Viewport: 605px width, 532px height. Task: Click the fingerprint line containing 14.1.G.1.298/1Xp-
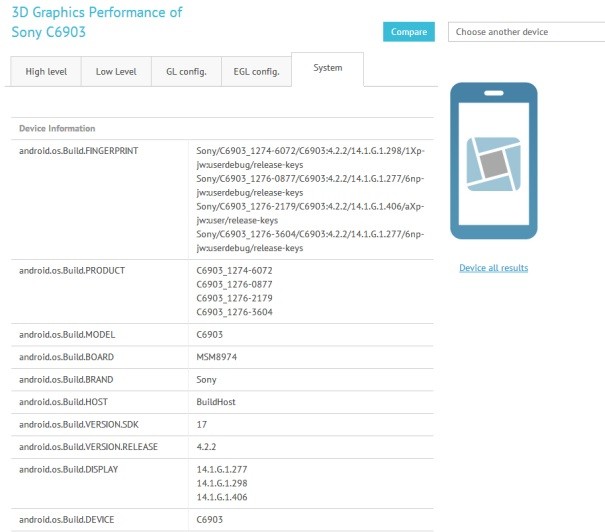tap(310, 151)
